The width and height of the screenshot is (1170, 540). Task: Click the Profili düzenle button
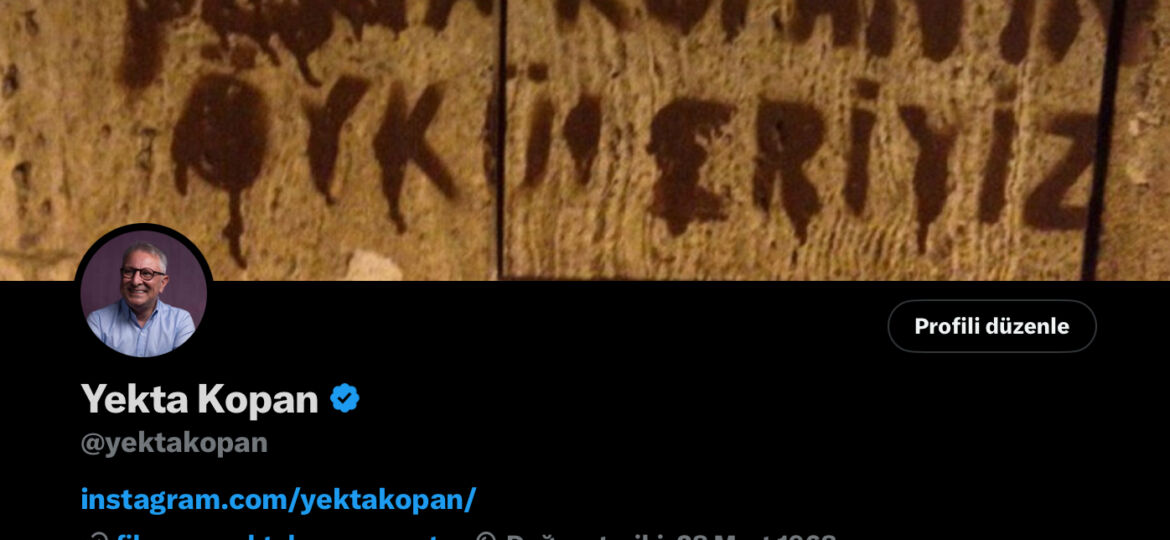click(992, 326)
